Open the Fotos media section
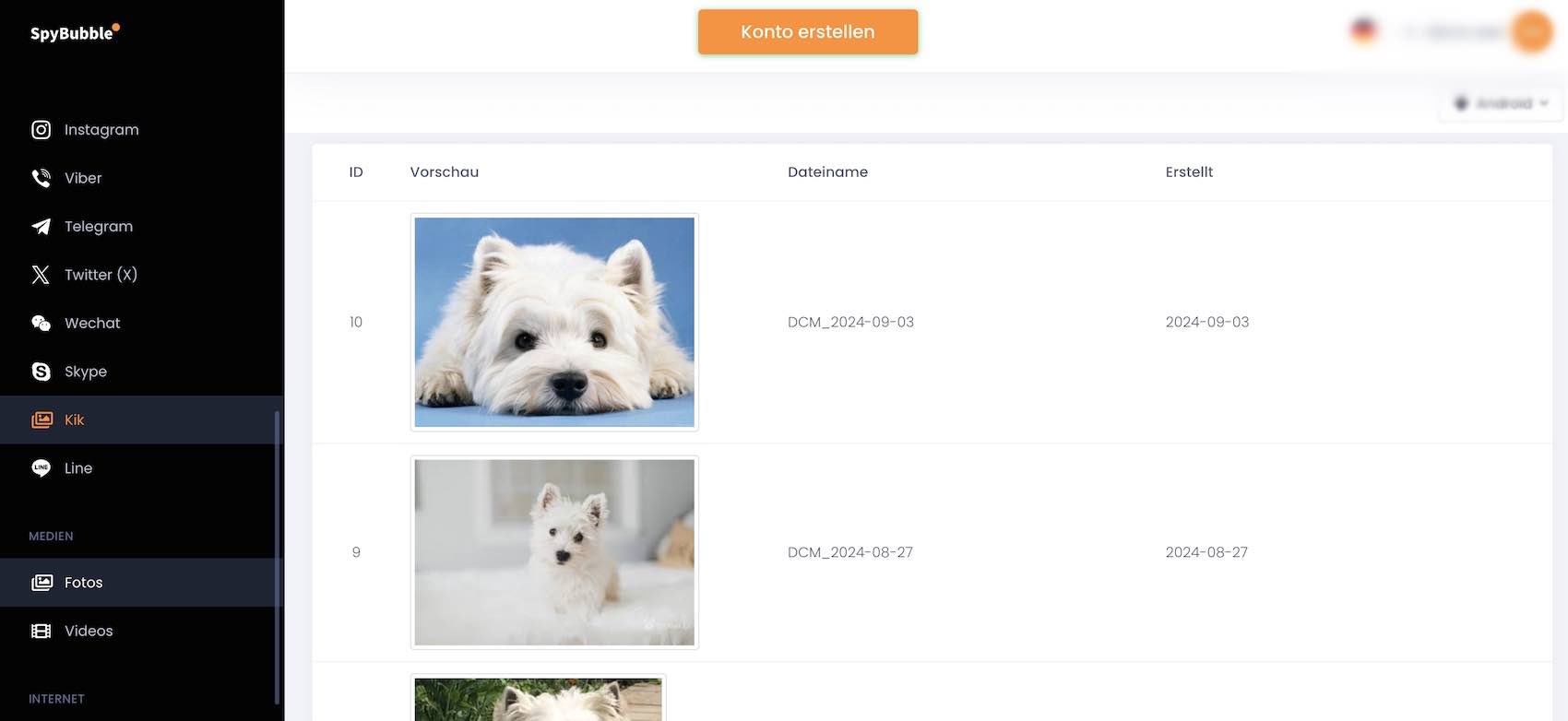This screenshot has width=1568, height=721. pos(142,583)
